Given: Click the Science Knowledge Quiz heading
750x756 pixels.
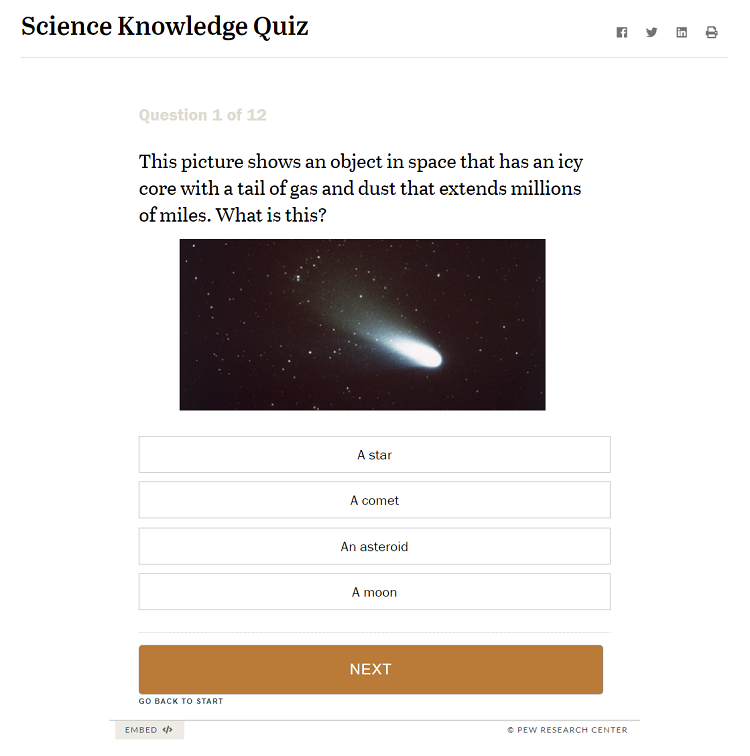Looking at the screenshot, I should pyautogui.click(x=165, y=27).
